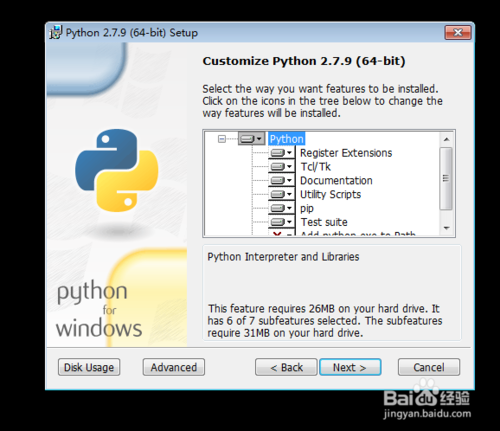Open Register Extensions feature dropdown icon

282,153
